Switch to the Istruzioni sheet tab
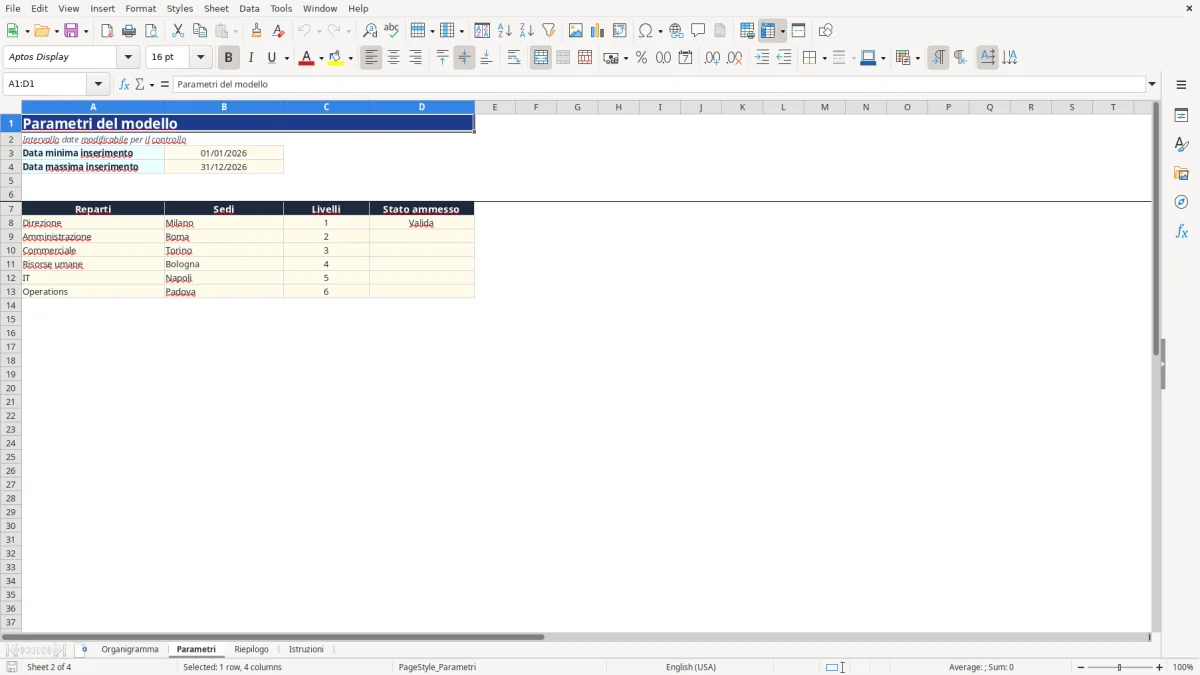Viewport: 1200px width, 675px height. click(306, 649)
